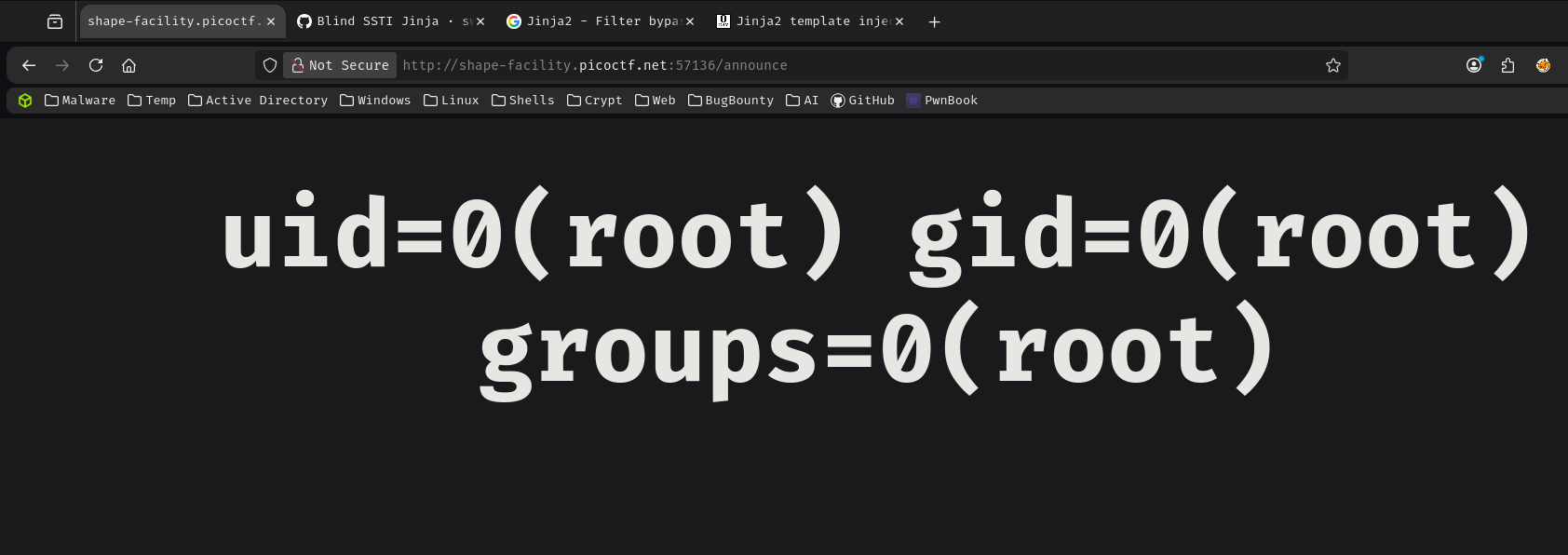
Task: Open the extensions puzzle icon
Action: (1508, 65)
